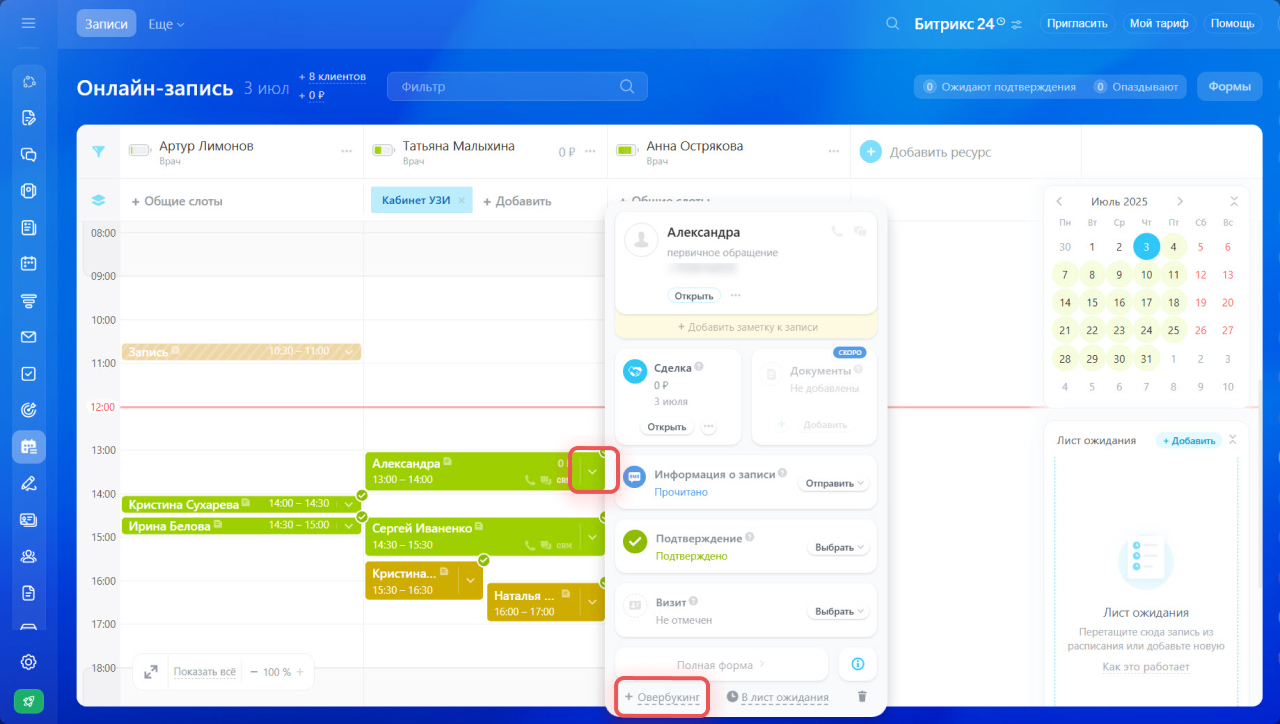
Task: Expand the Еще menu in top bar
Action: 166,23
